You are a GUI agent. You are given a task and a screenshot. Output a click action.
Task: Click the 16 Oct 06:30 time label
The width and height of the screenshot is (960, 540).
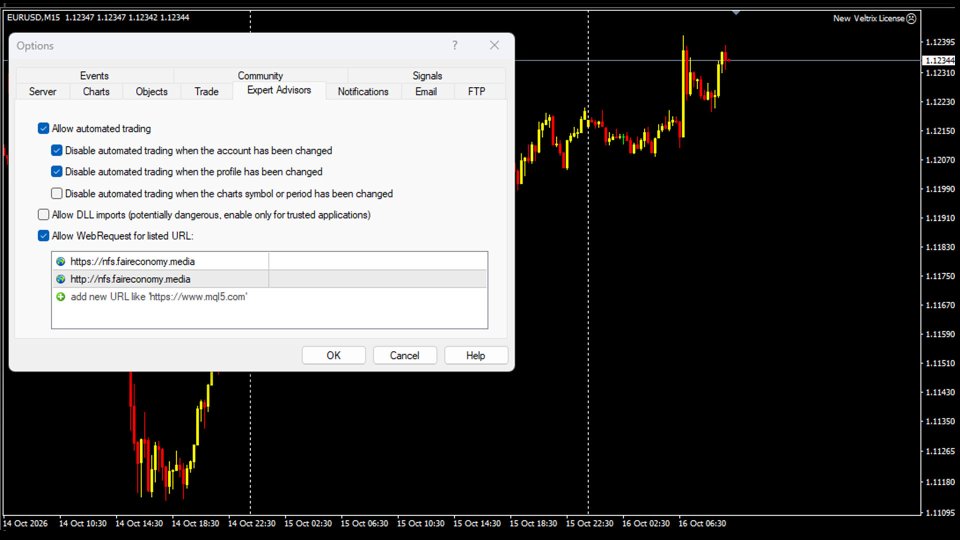click(x=702, y=523)
